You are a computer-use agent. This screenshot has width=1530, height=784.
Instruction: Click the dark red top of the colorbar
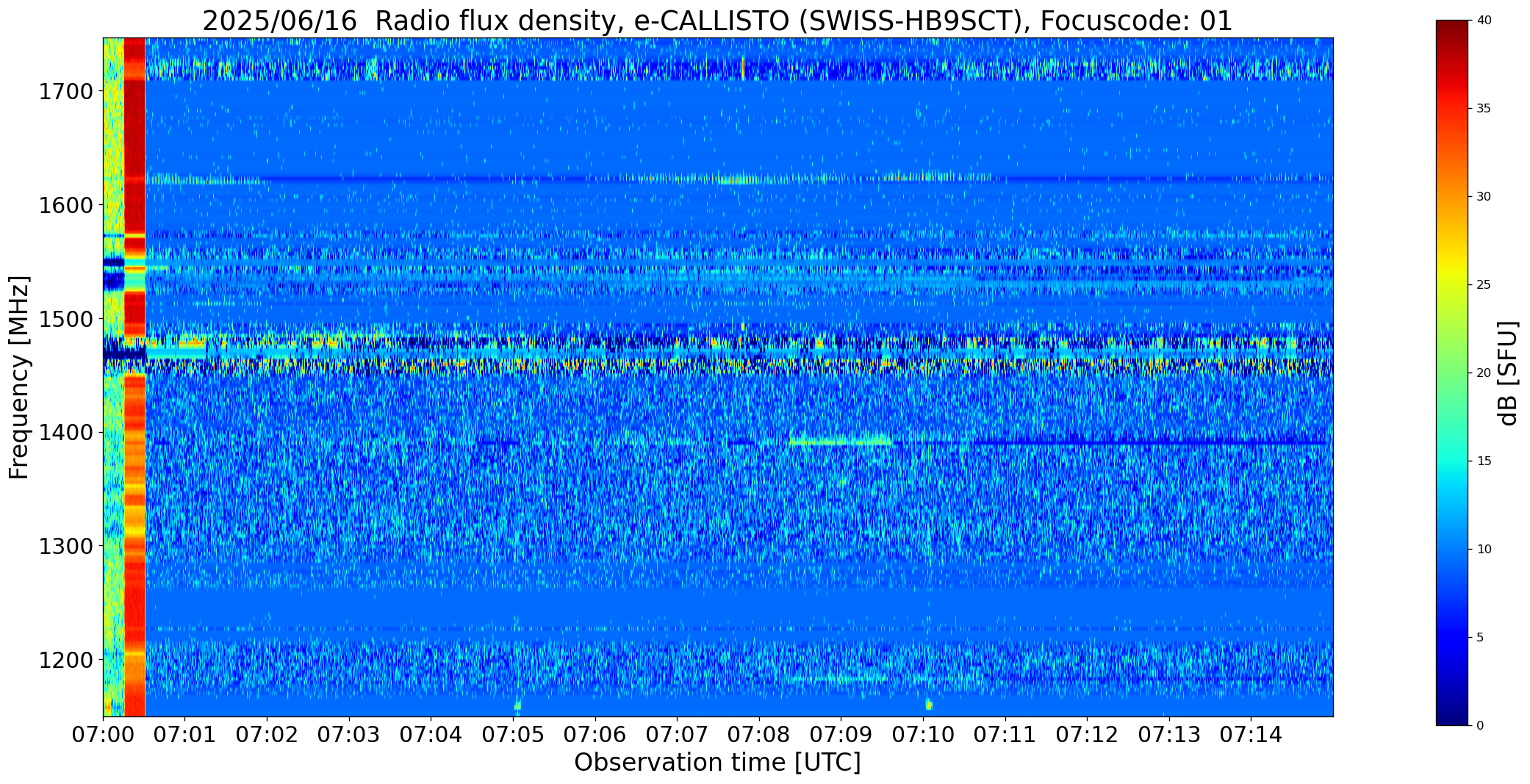(1453, 29)
